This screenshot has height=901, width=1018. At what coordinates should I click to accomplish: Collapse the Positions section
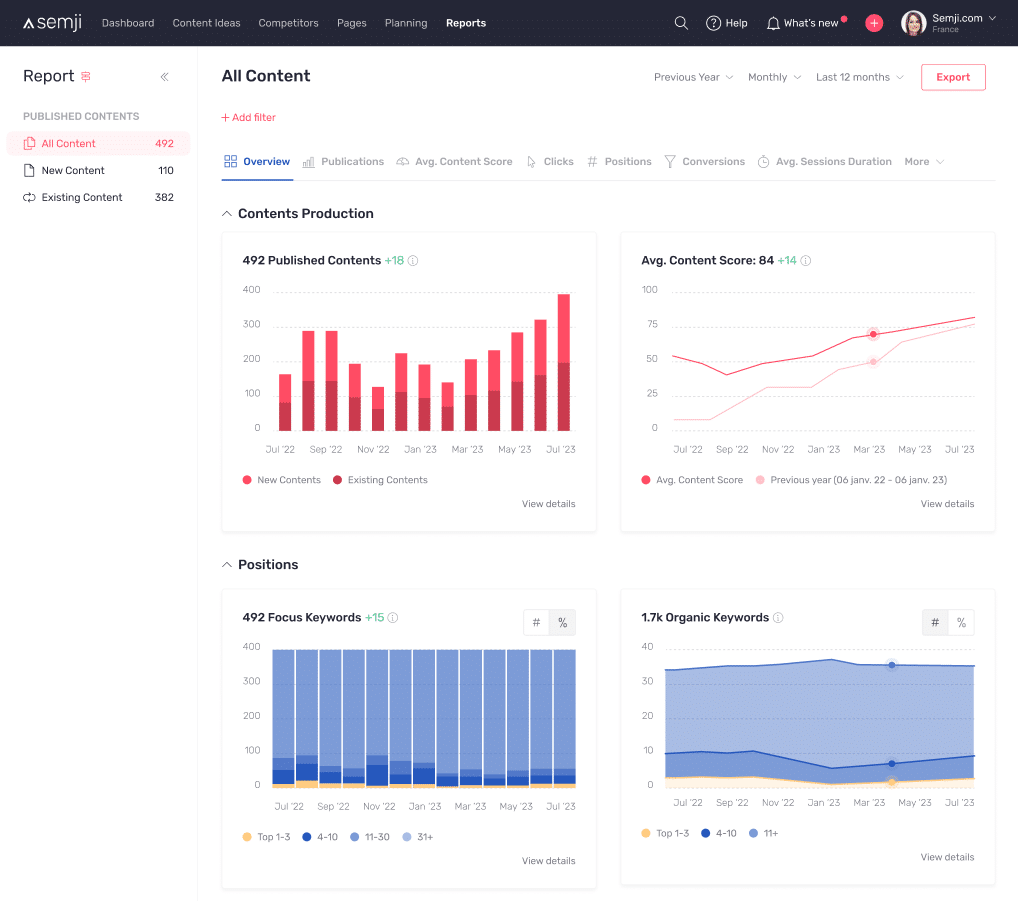[227, 565]
